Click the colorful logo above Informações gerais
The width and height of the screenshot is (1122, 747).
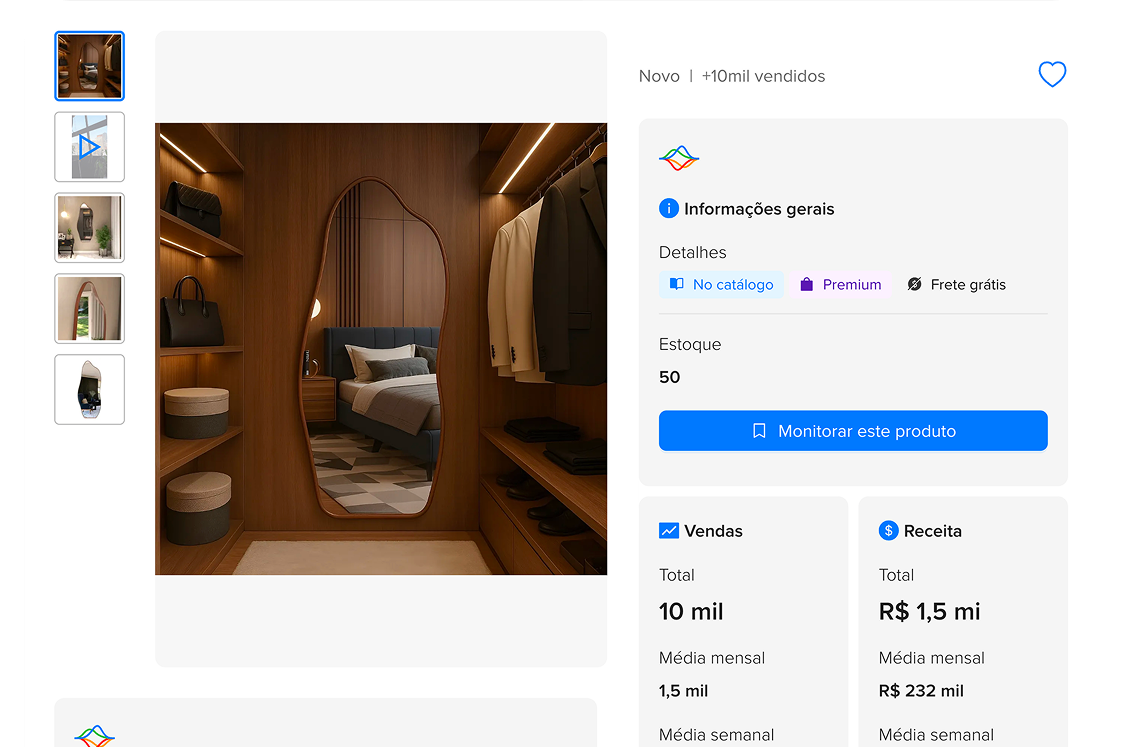(x=679, y=158)
